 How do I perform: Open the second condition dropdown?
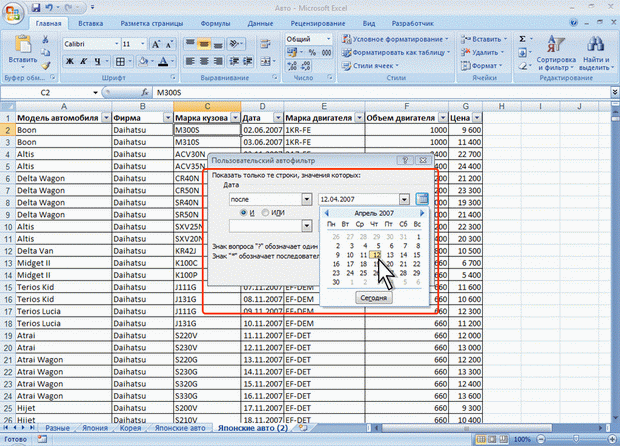[306, 226]
